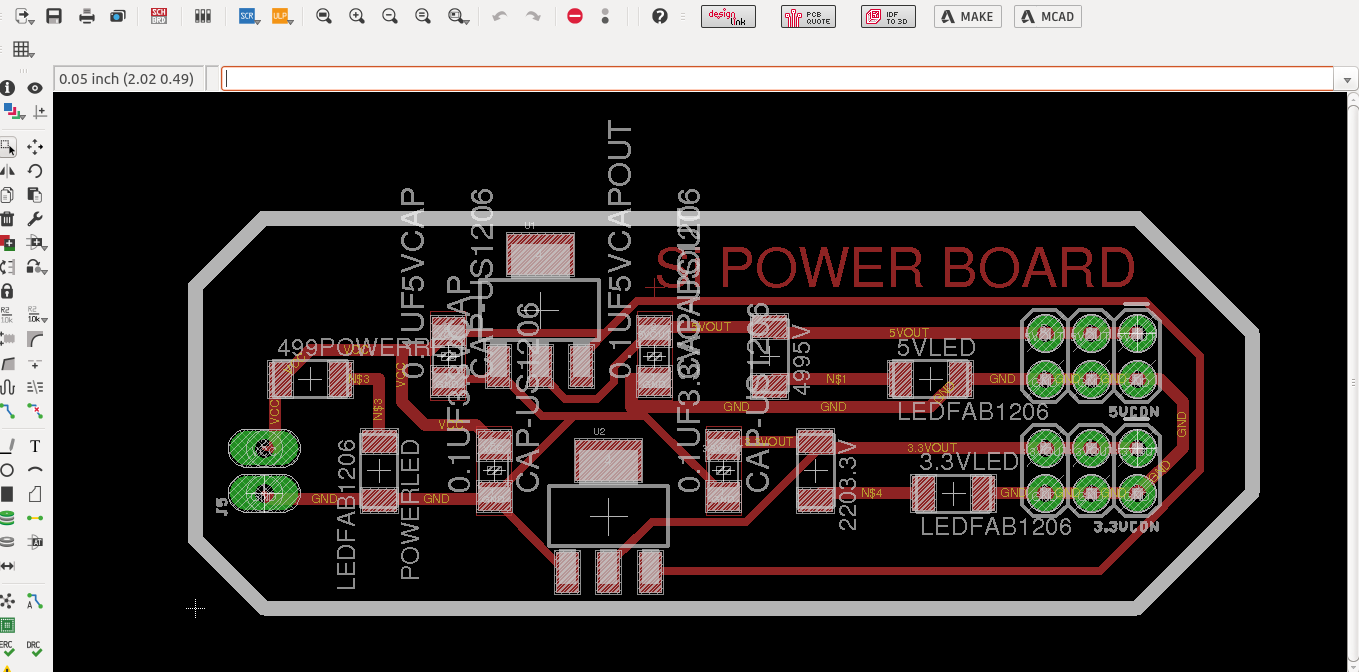Click the MAKE button
Viewport: 1359px width, 672px height.
tap(967, 16)
